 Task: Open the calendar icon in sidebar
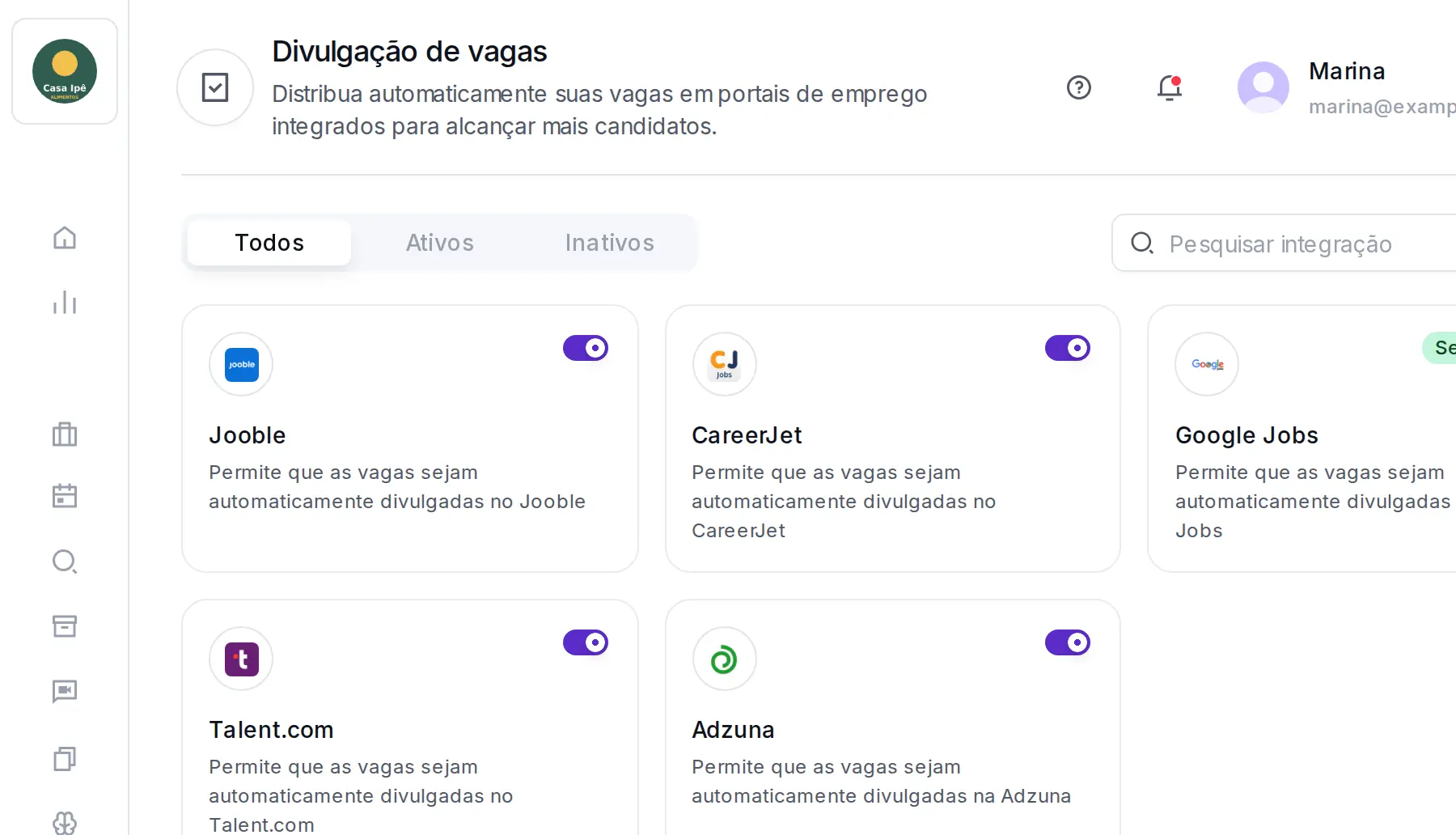point(65,495)
